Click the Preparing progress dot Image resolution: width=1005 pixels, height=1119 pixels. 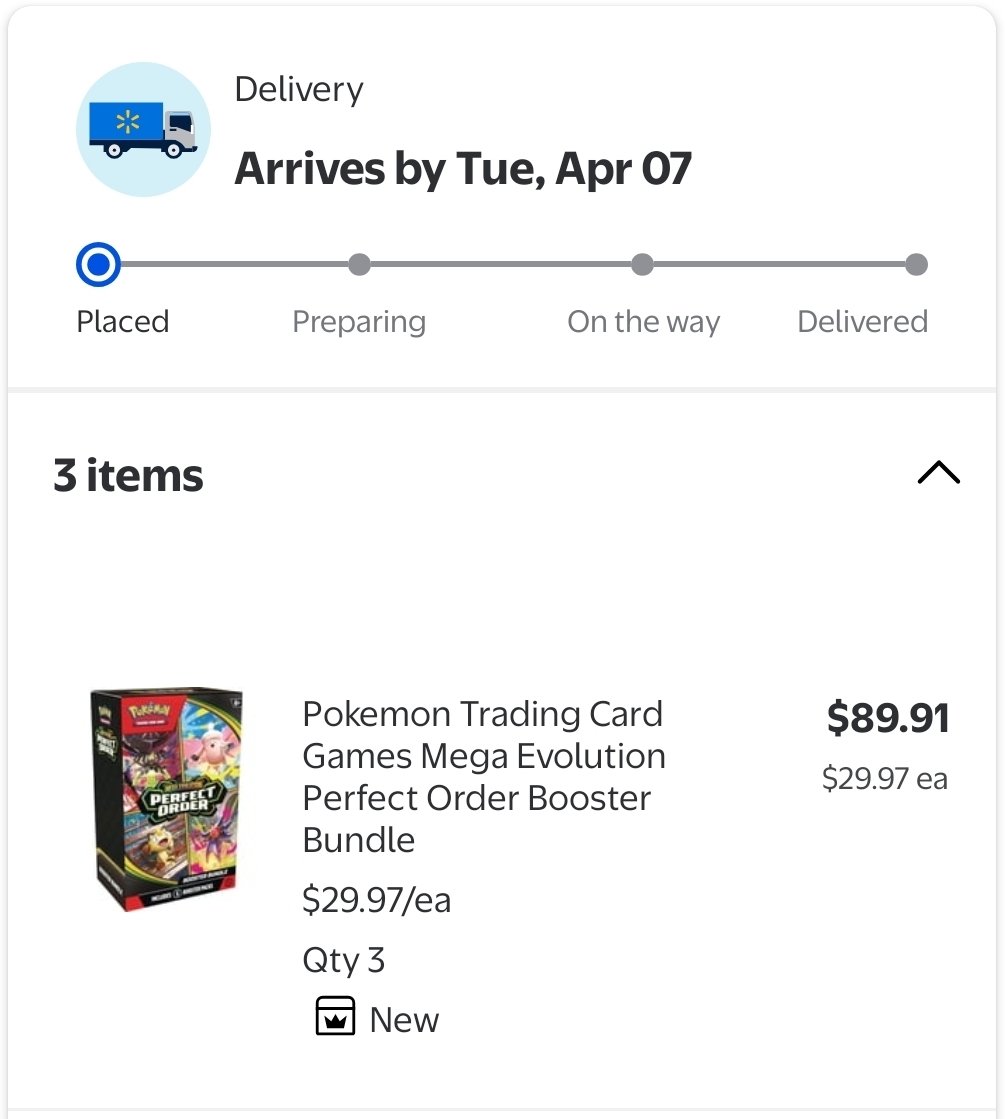(x=359, y=265)
